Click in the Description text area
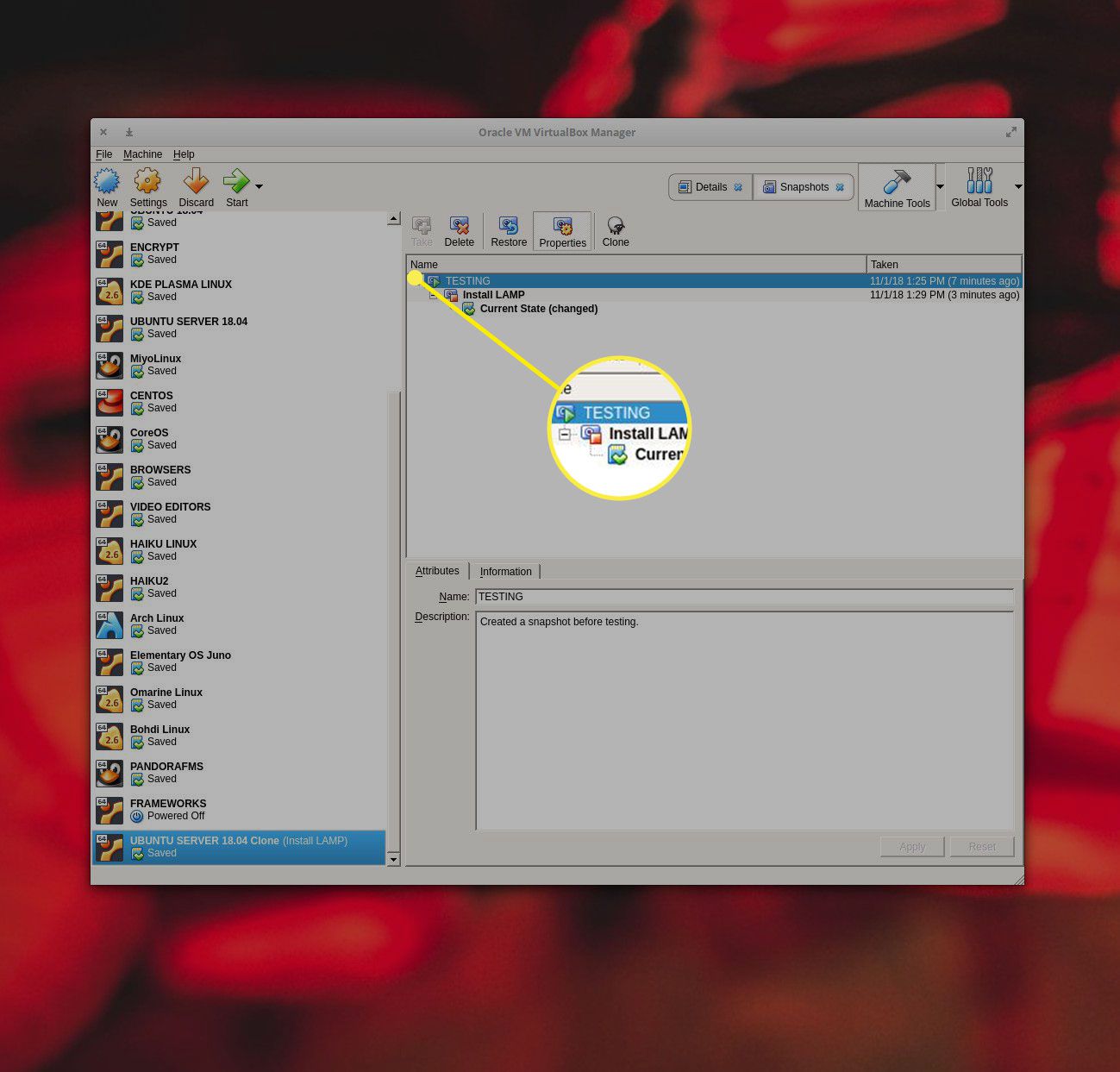Viewport: 1120px width, 1072px height. point(745,721)
